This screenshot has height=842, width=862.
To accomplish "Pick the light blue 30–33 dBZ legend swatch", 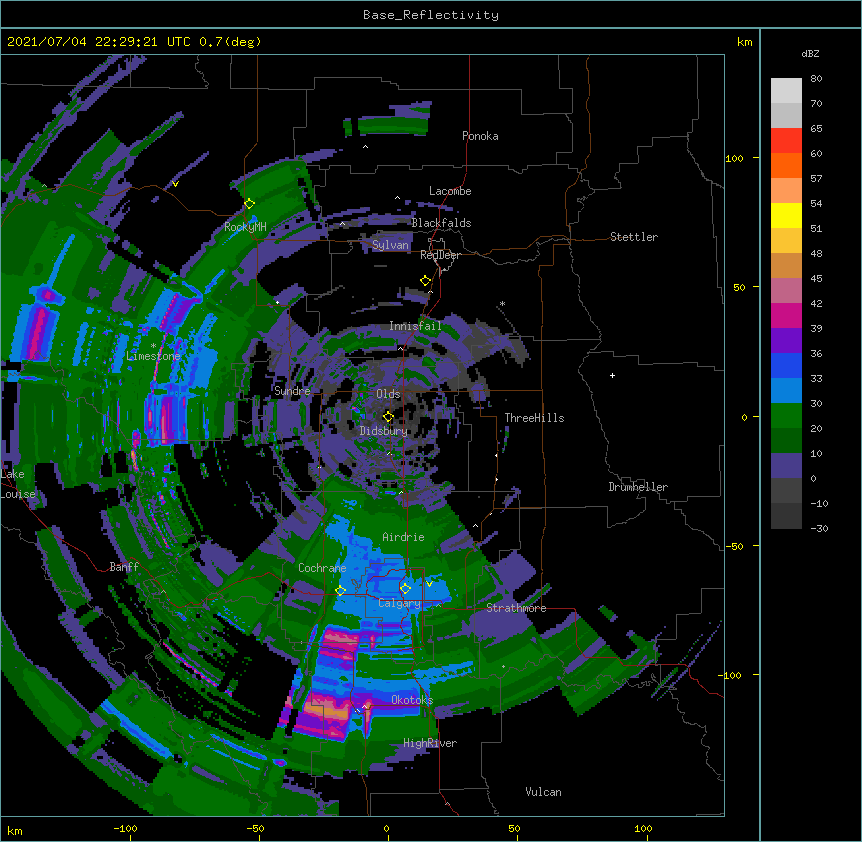I will coord(786,391).
